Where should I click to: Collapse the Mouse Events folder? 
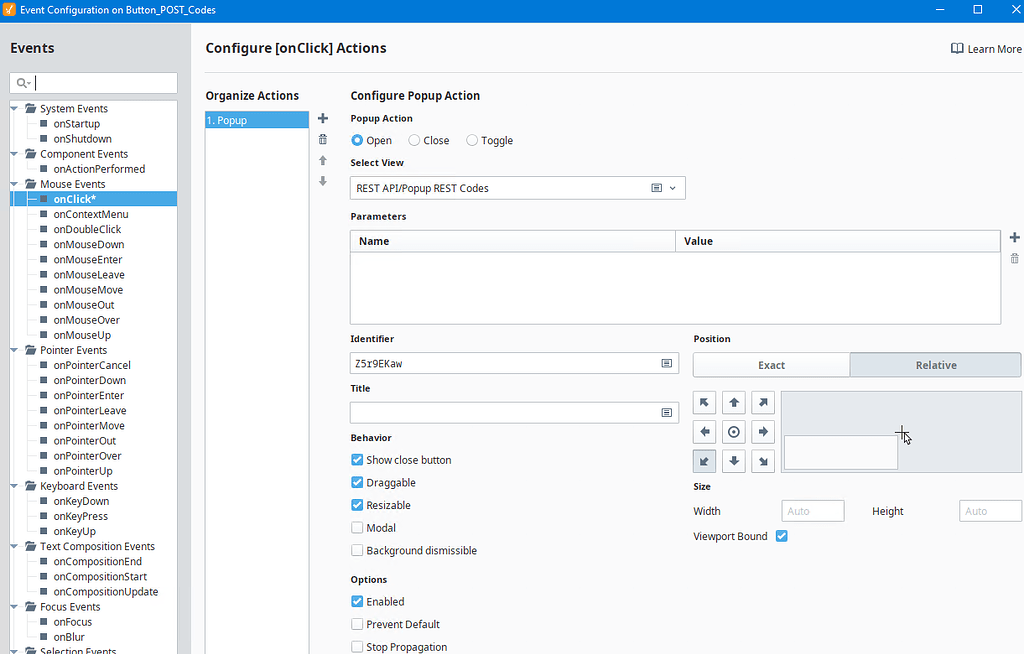click(x=12, y=184)
